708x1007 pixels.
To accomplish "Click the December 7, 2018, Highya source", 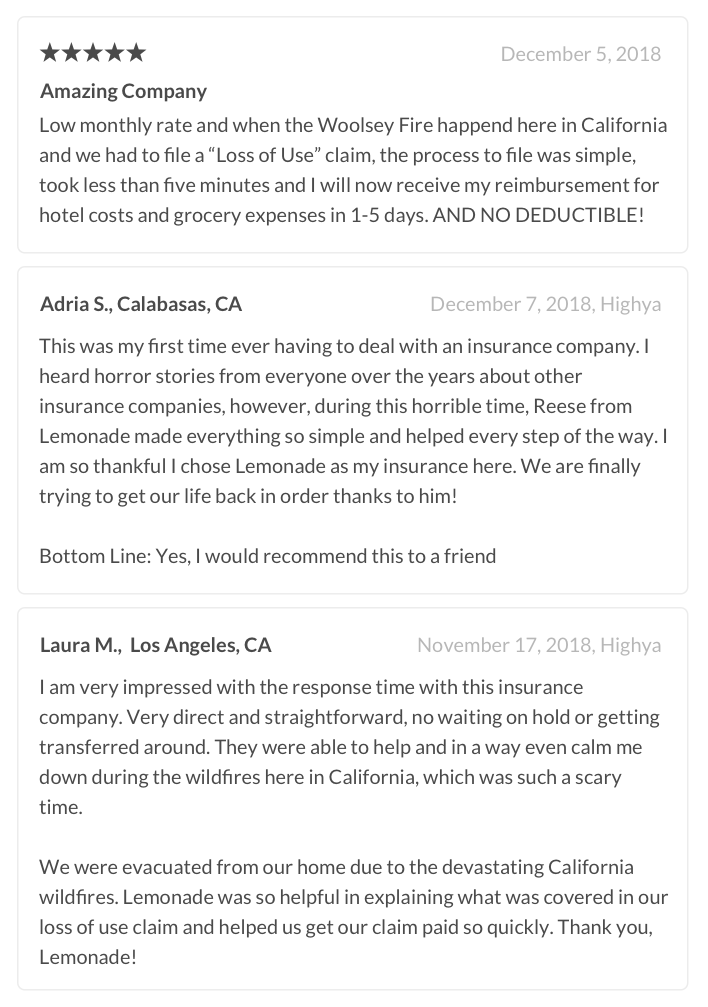I will [545, 304].
